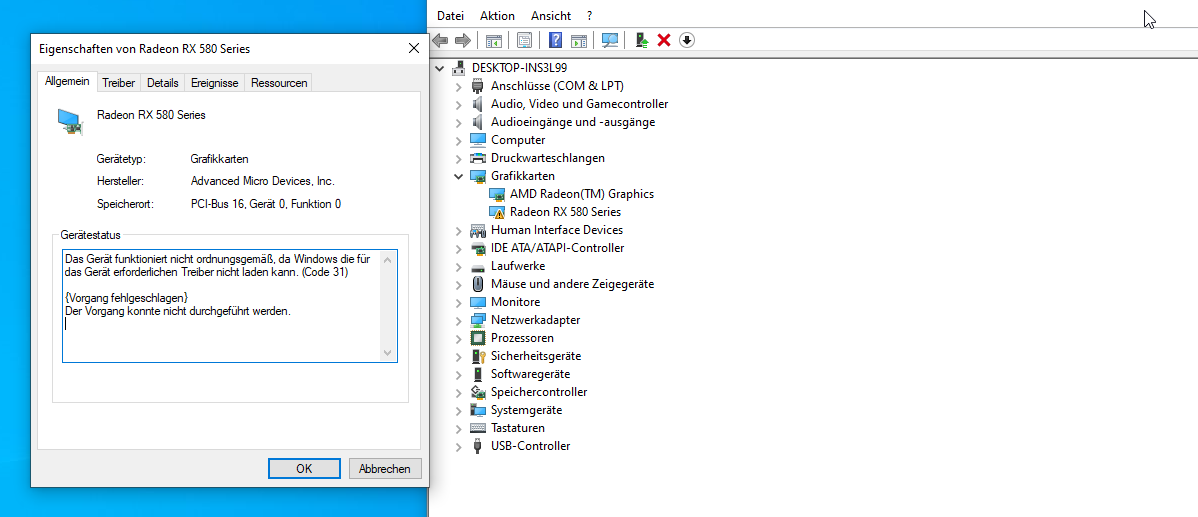The image size is (1198, 517).
Task: Open the Properties toolbar icon
Action: [x=524, y=40]
